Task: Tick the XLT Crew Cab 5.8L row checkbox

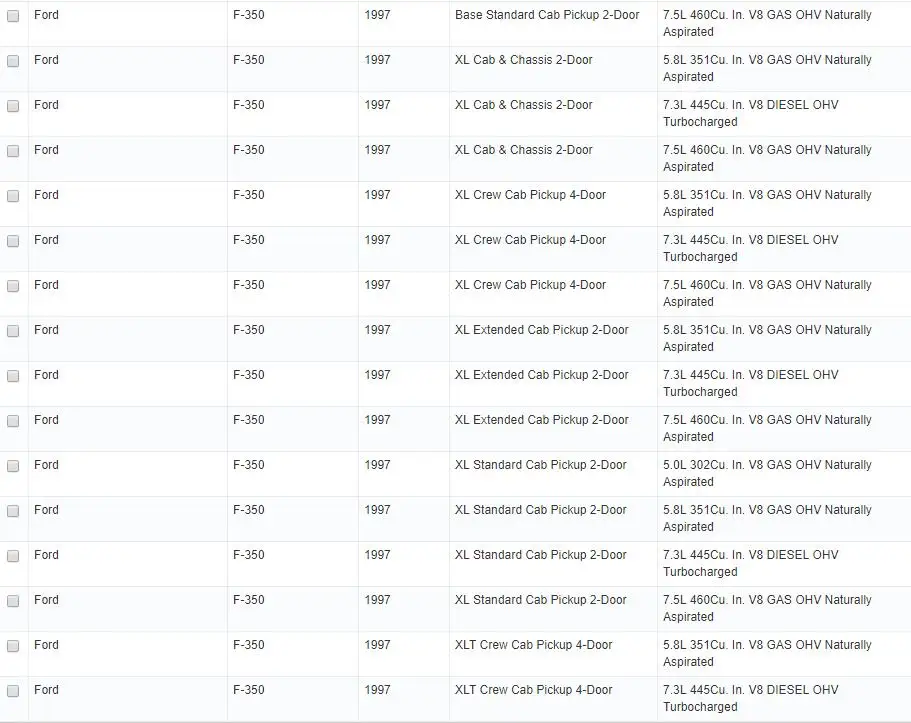Action: coord(13,646)
